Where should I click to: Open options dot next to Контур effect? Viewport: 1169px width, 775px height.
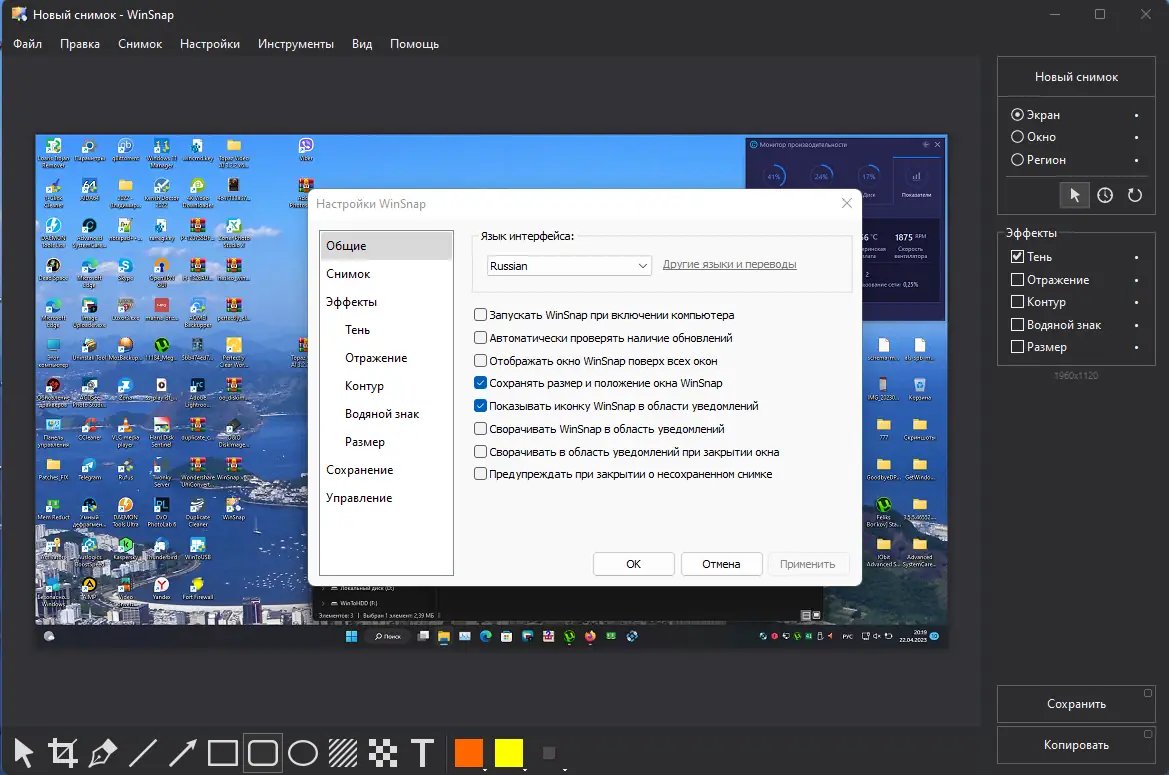tap(1136, 303)
